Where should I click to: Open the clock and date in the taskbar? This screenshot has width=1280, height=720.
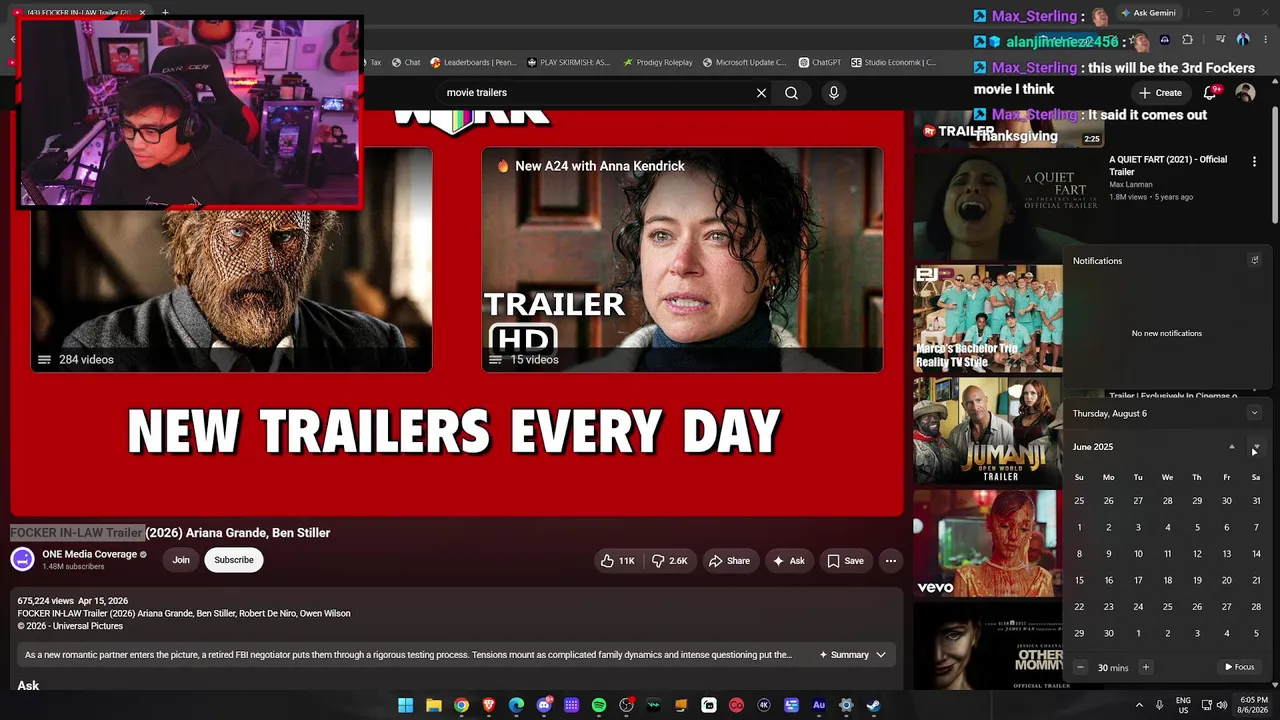[1254, 705]
